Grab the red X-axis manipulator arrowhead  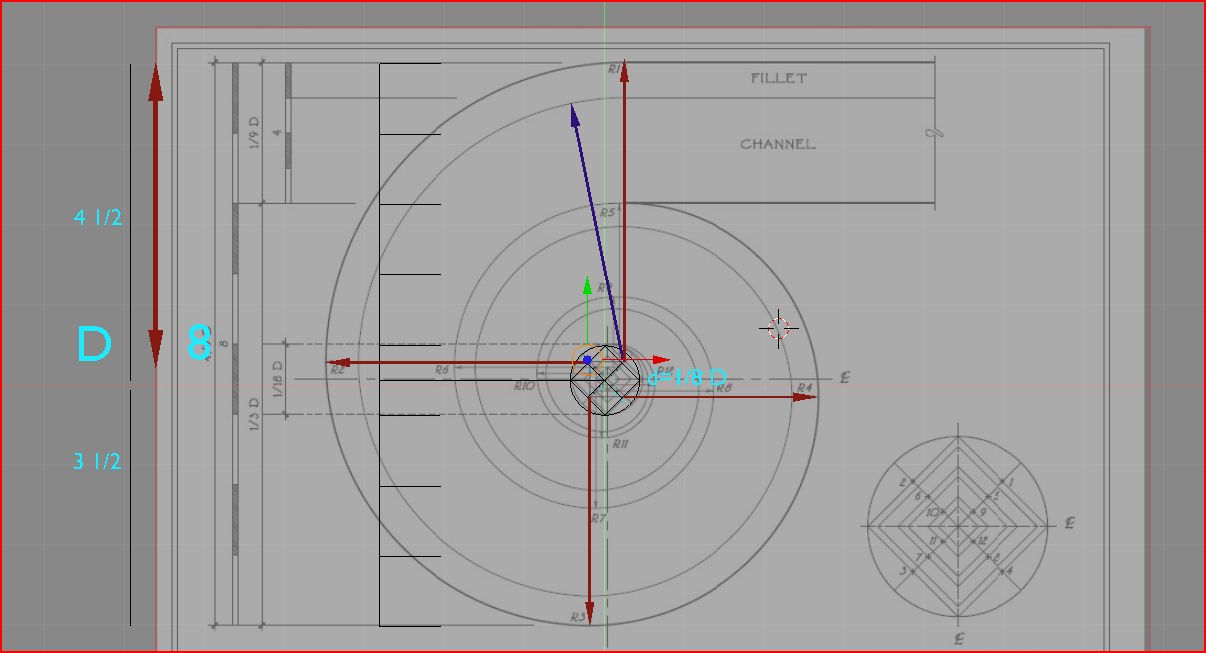[660, 359]
